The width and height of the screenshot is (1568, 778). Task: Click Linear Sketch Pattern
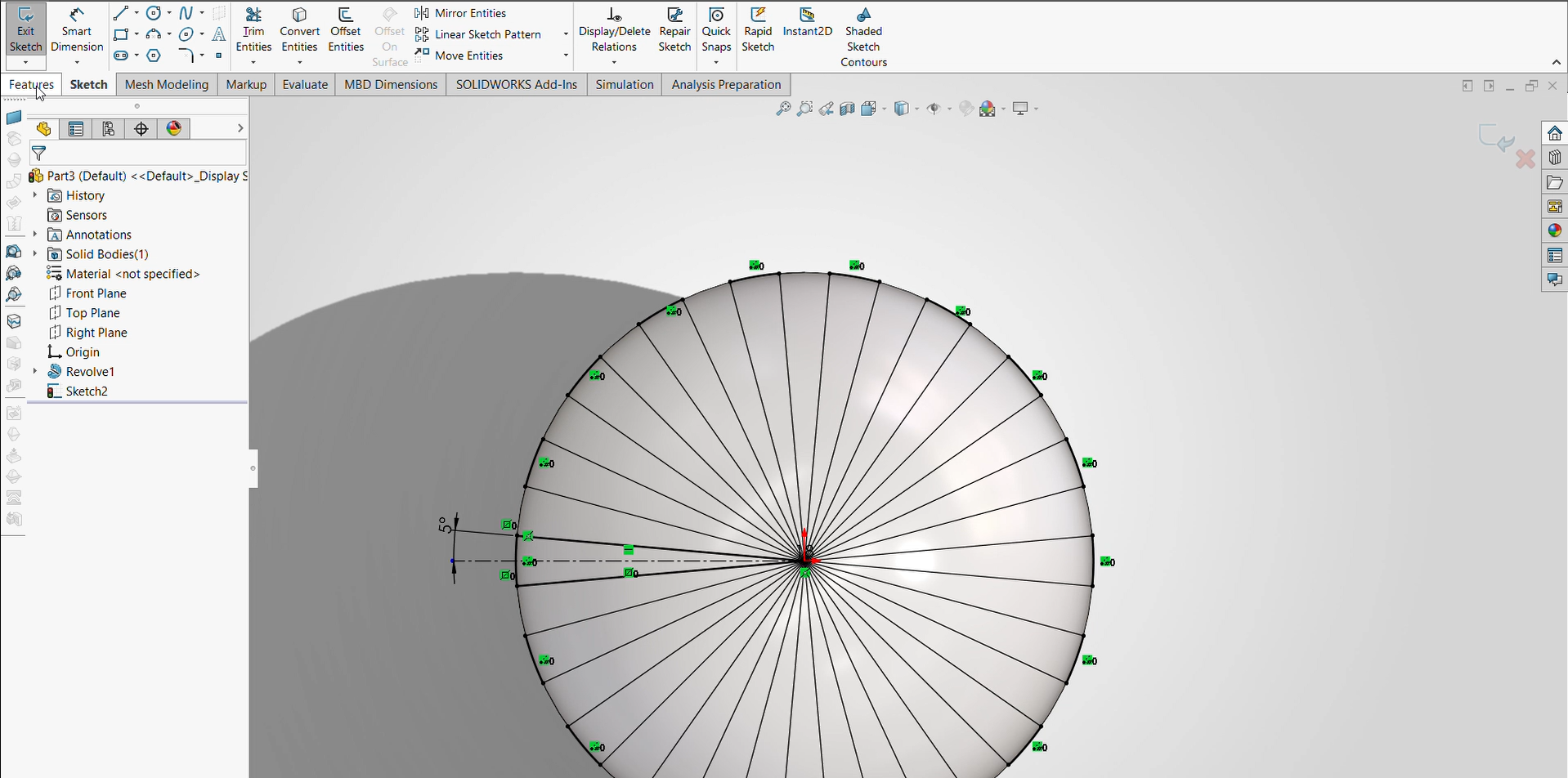(478, 34)
